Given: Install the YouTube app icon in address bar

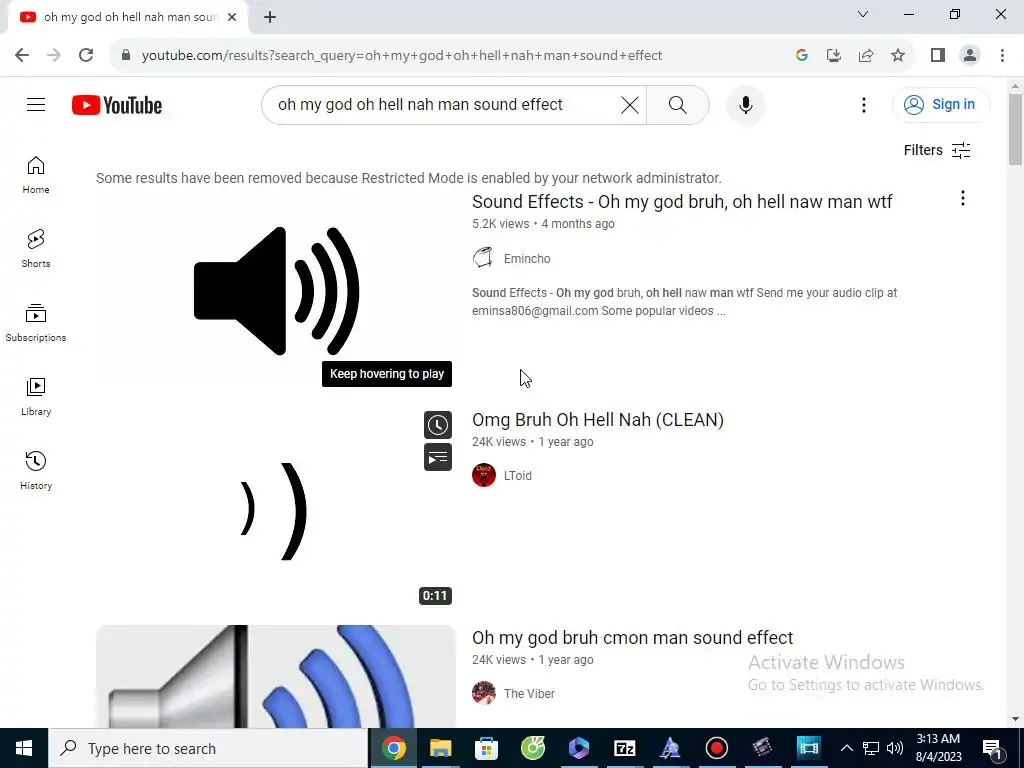Looking at the screenshot, I should tap(833, 56).
